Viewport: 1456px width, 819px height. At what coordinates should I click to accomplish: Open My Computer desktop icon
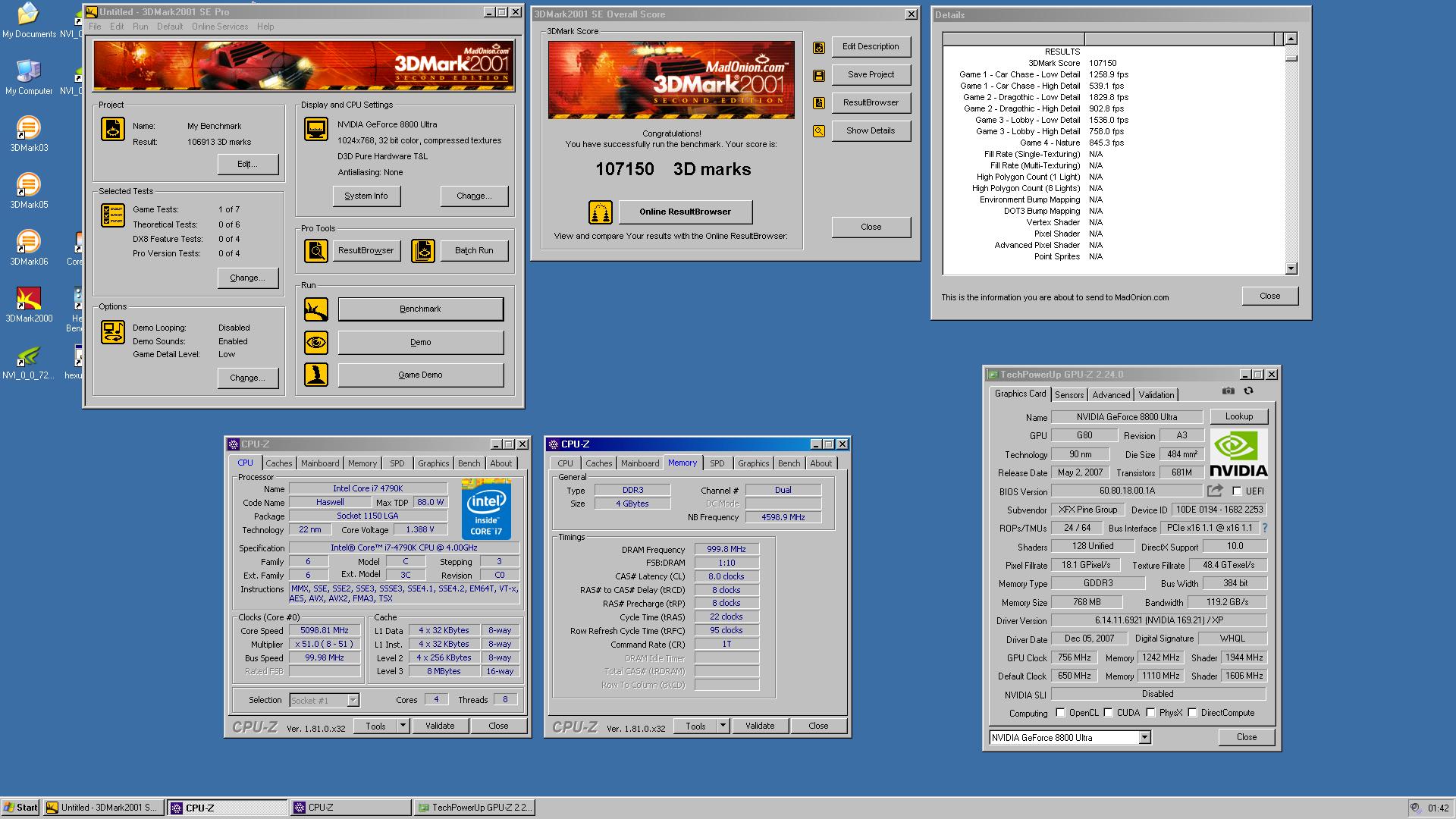[x=29, y=77]
